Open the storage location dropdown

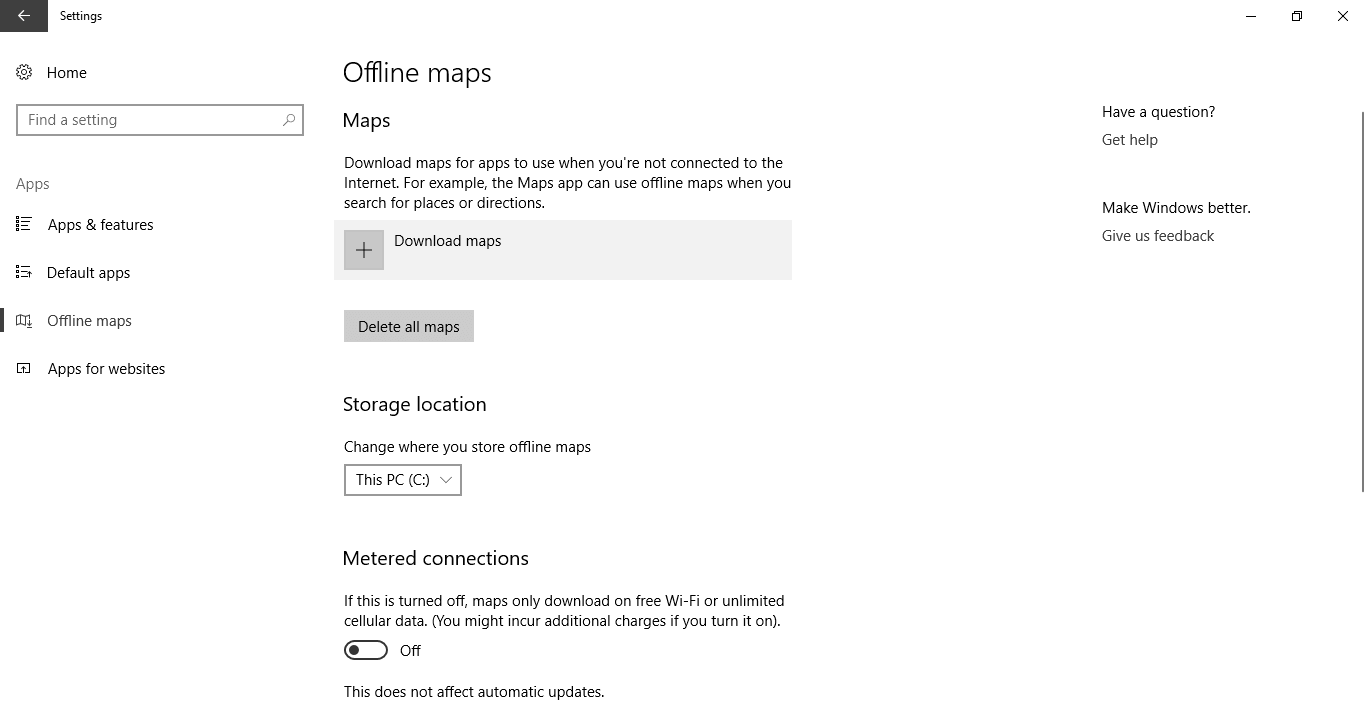click(402, 480)
